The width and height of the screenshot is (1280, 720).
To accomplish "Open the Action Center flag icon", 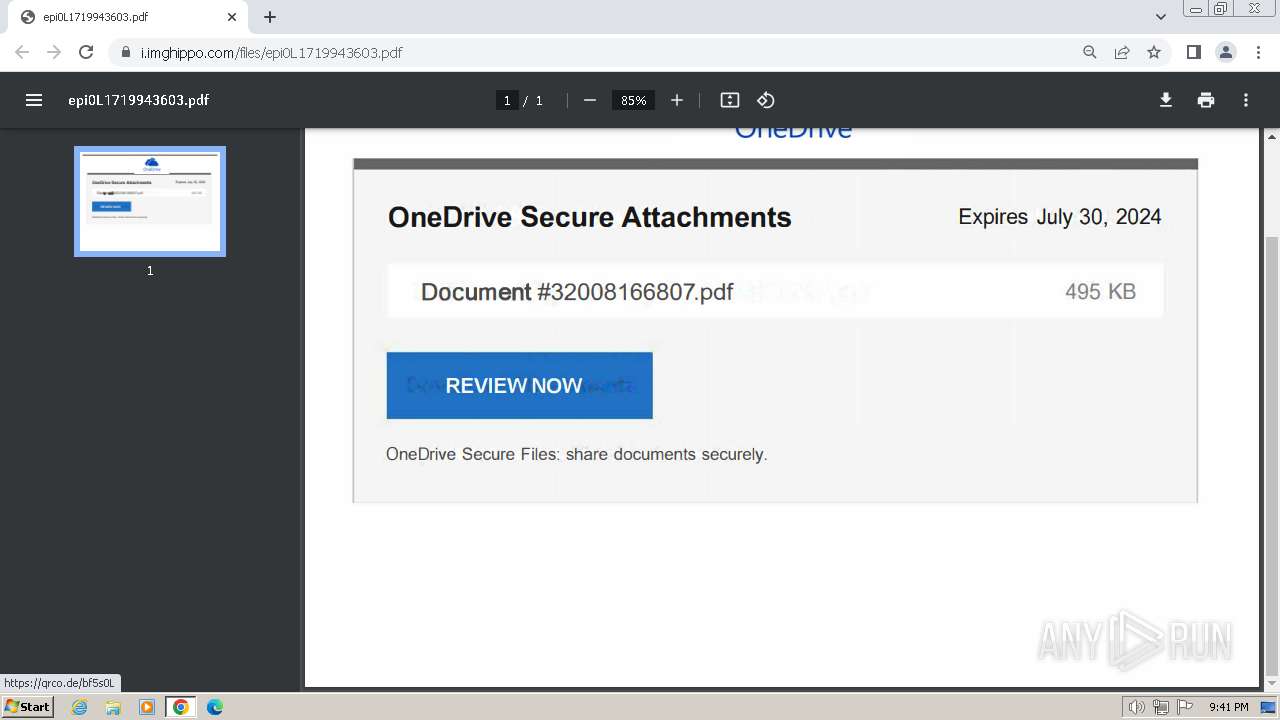I will (x=1184, y=707).
